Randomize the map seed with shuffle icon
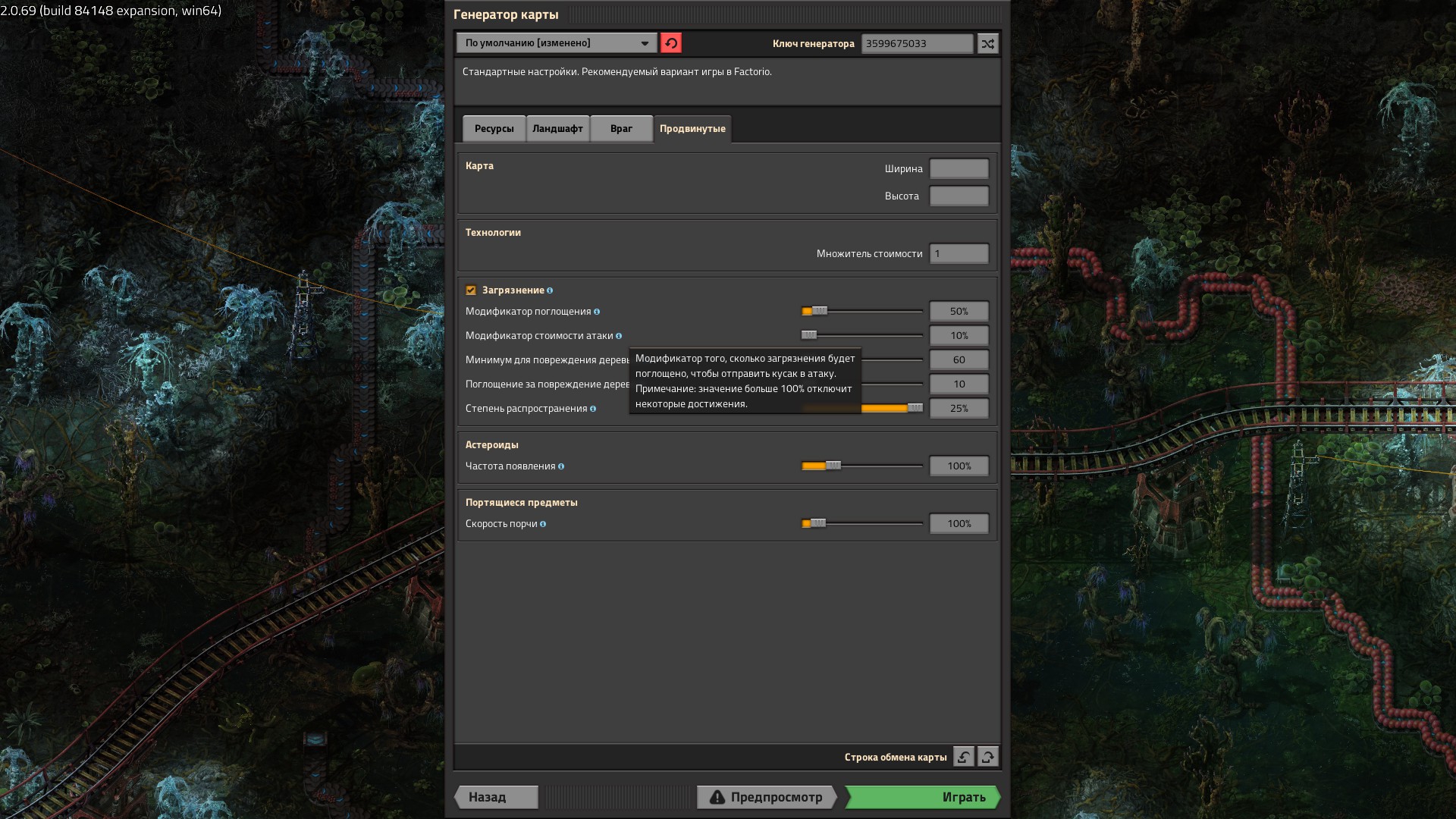 [x=987, y=43]
